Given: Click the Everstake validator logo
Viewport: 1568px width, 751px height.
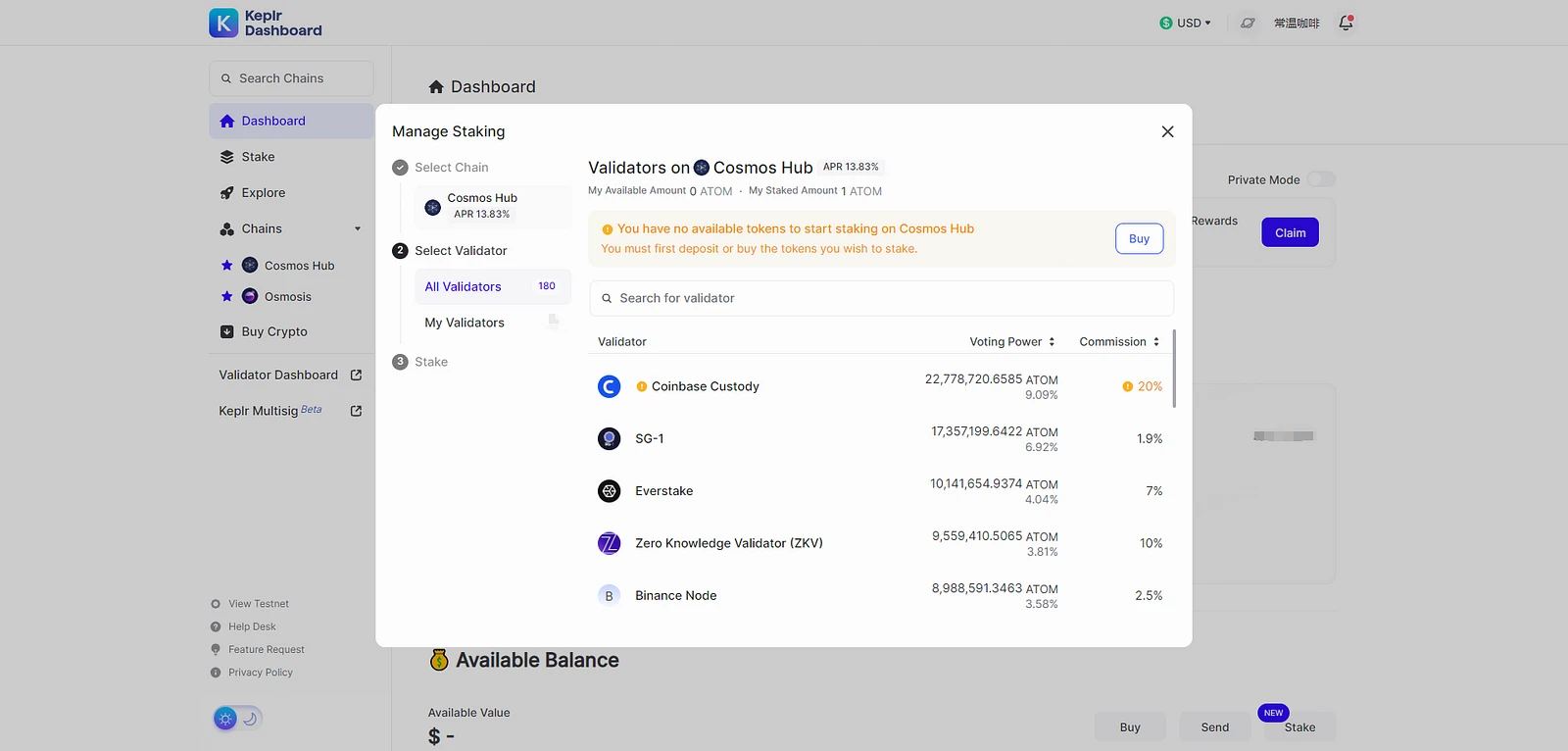Looking at the screenshot, I should point(609,491).
